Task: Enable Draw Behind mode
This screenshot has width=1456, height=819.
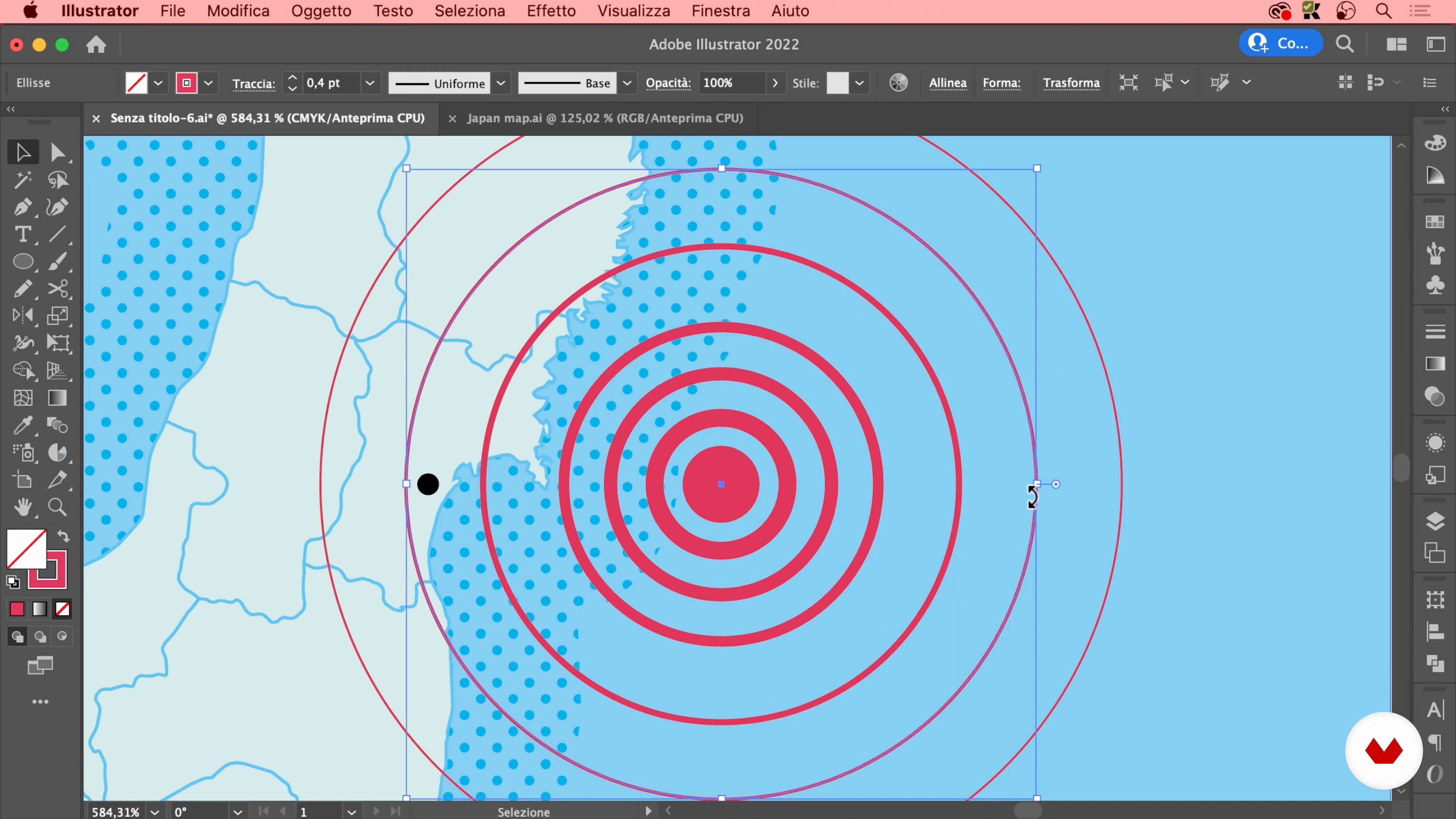Action: tap(40, 637)
